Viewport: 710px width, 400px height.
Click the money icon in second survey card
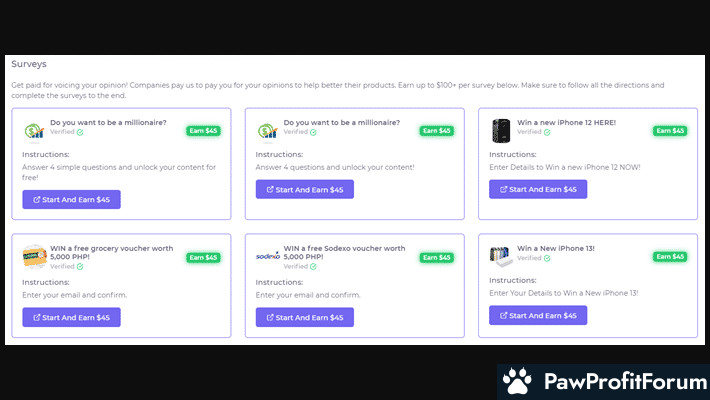pyautogui.click(x=267, y=131)
